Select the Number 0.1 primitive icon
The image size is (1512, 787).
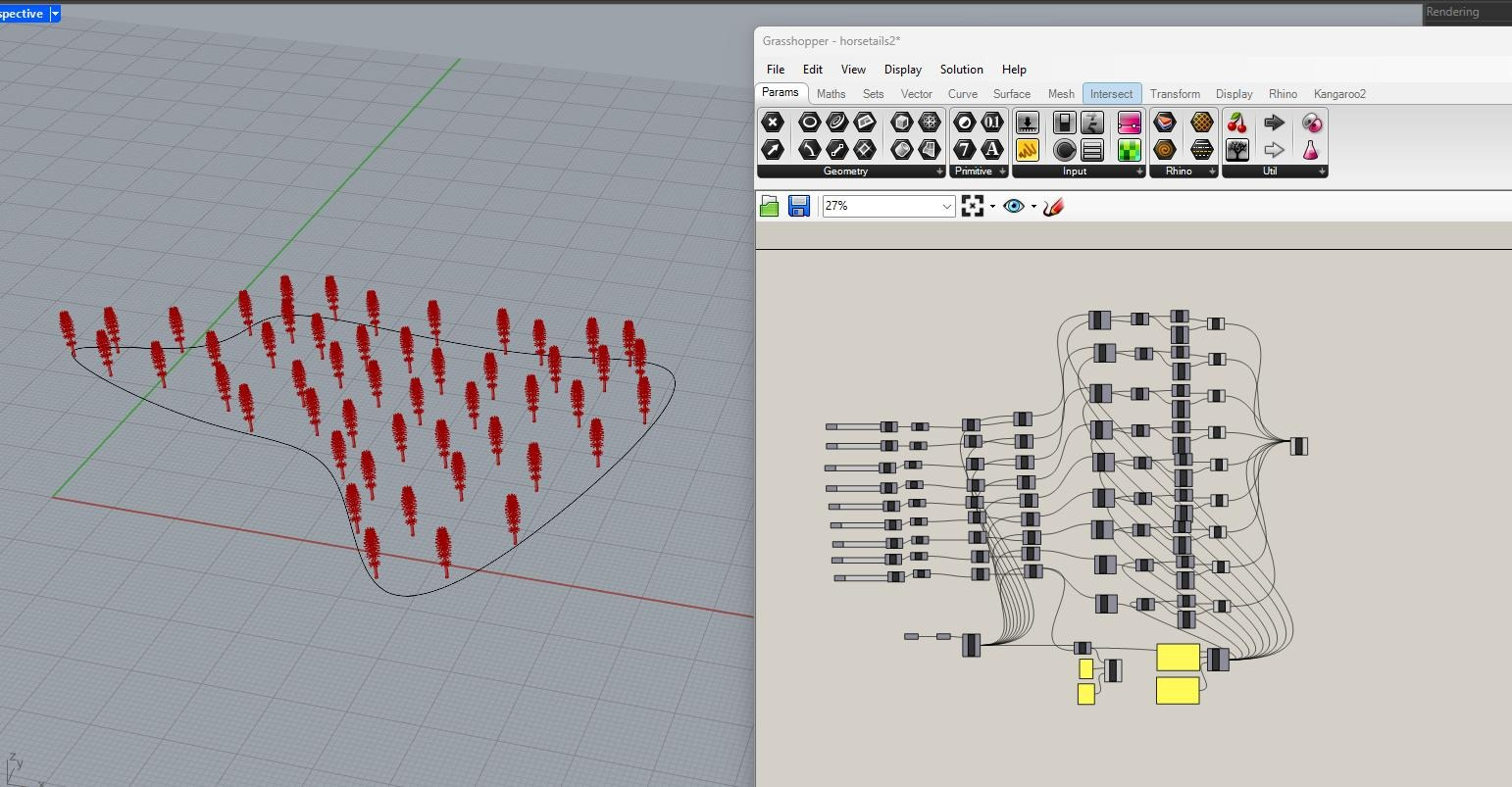tap(992, 122)
